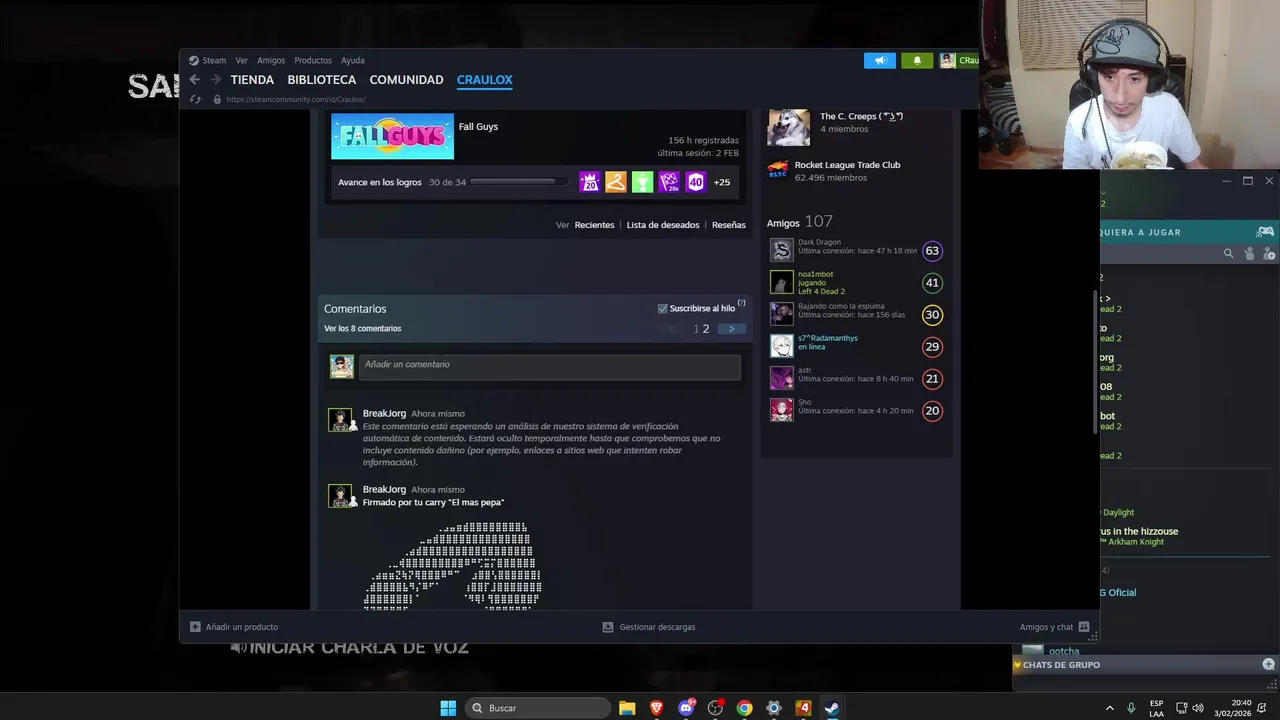Show hidden icons in the system tray
Screen dimensions: 1280x720
(1109, 708)
